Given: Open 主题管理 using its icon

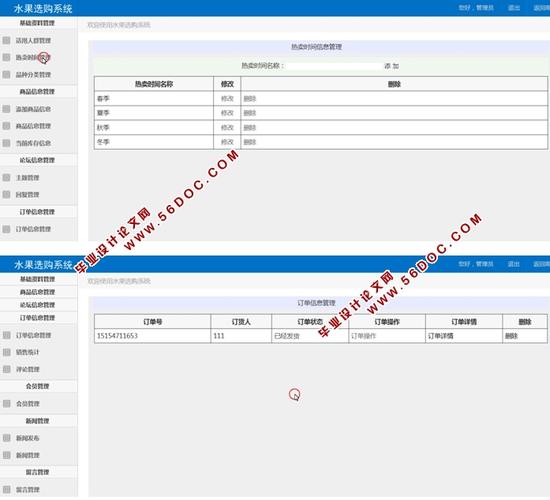Looking at the screenshot, I should coord(6,177).
